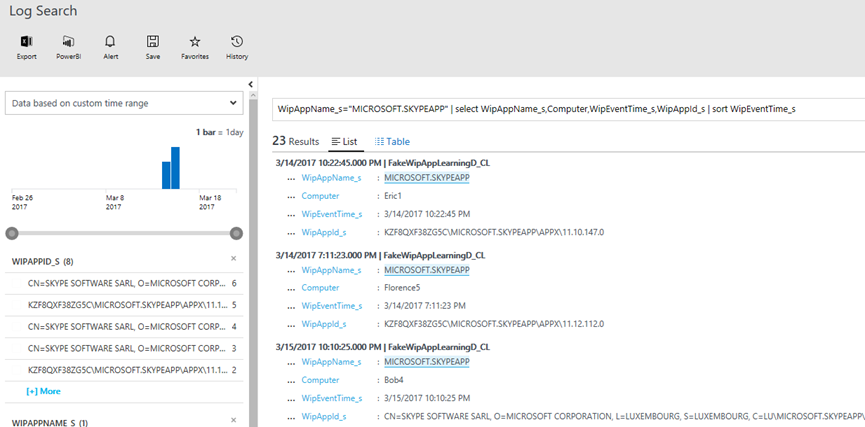Image resolution: width=865 pixels, height=427 pixels.
Task: Click the Export icon in toolbar
Action: pos(26,42)
